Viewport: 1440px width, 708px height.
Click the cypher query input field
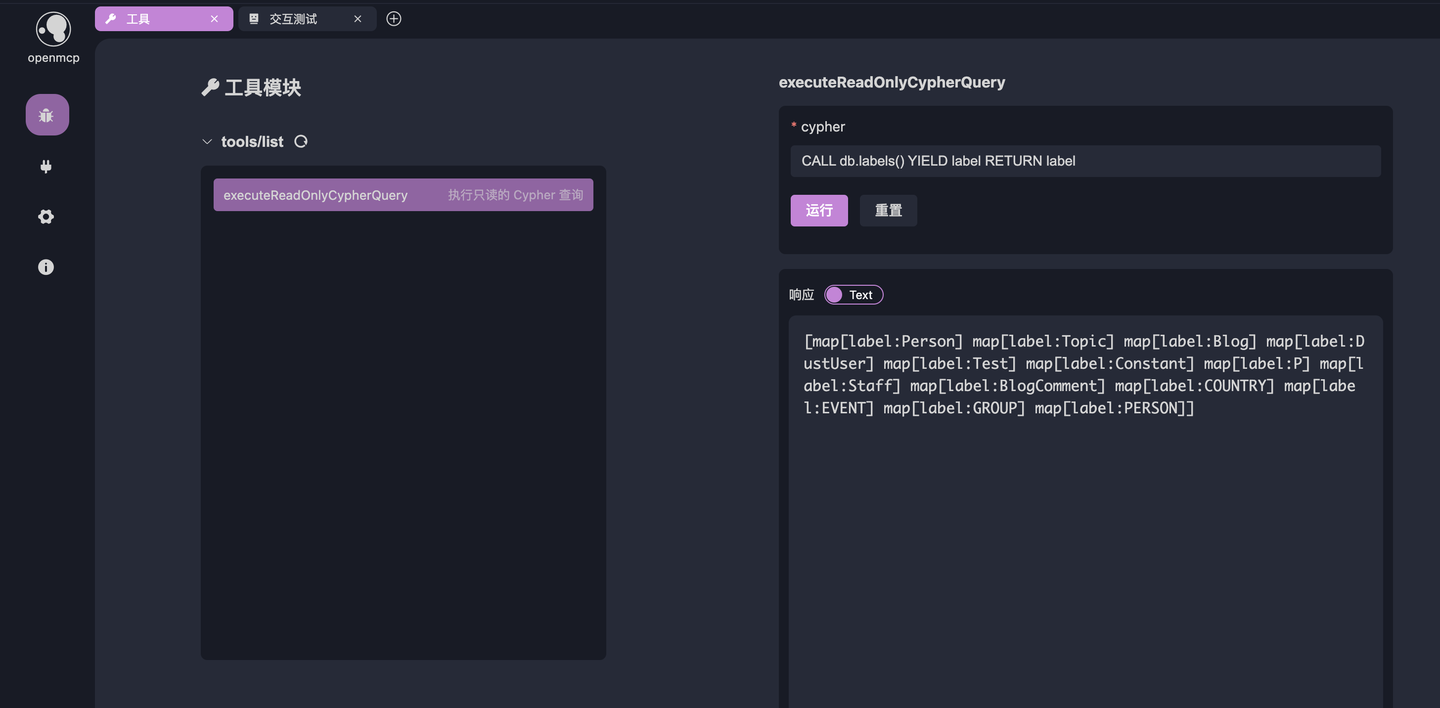point(1085,161)
